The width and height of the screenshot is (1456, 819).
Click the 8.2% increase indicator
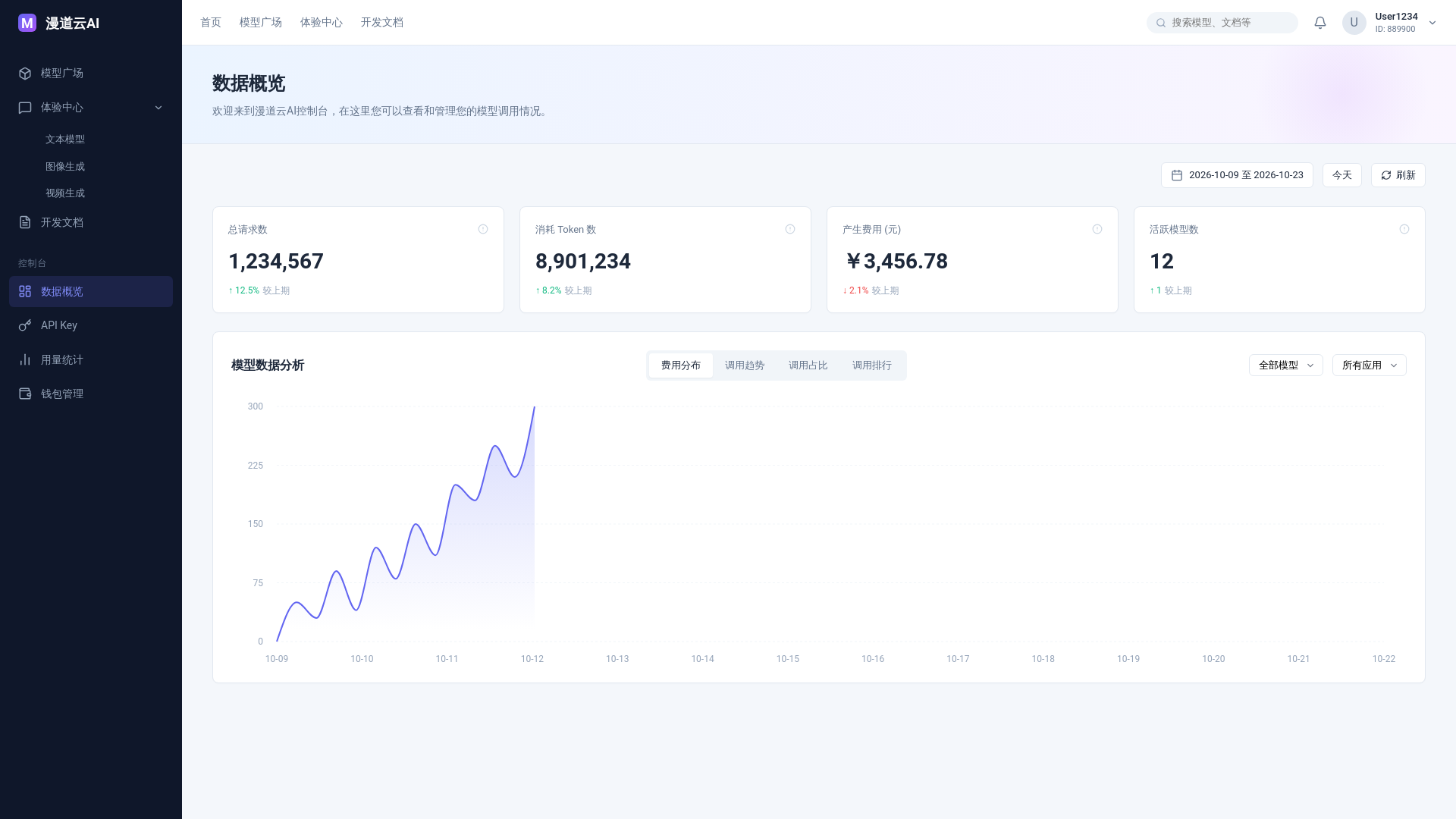coord(548,290)
